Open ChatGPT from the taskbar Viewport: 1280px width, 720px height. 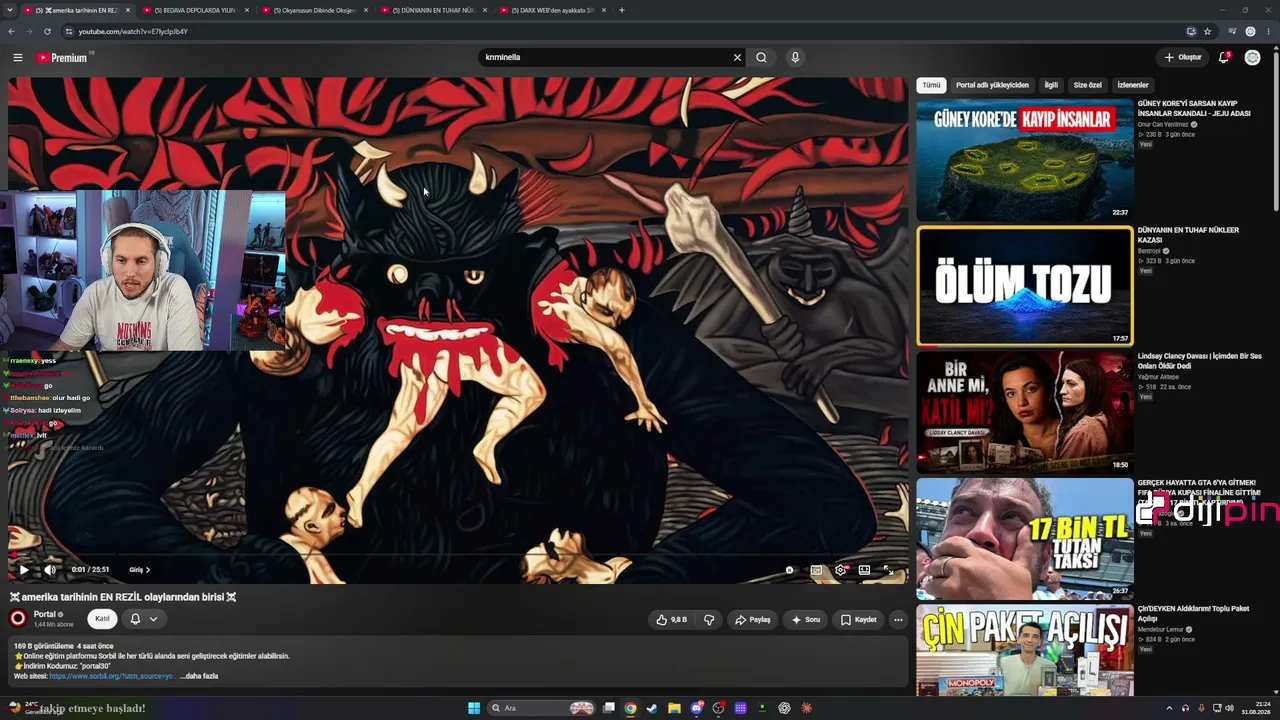point(784,708)
